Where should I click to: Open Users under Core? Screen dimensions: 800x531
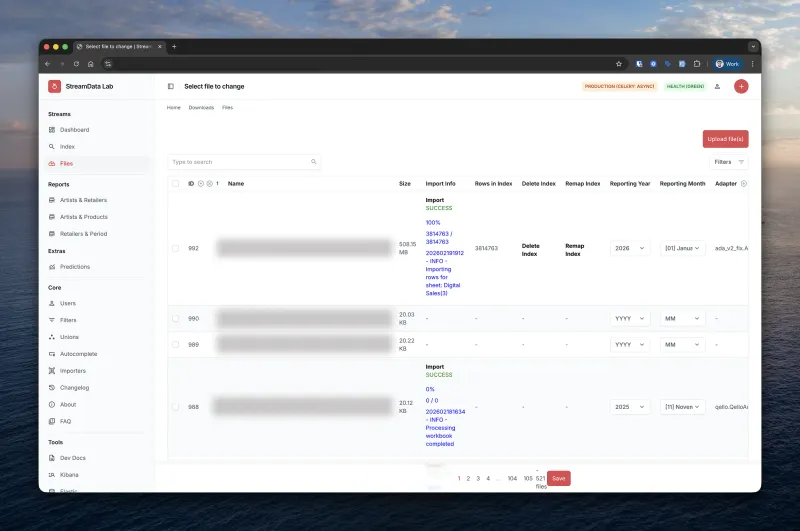click(x=68, y=303)
